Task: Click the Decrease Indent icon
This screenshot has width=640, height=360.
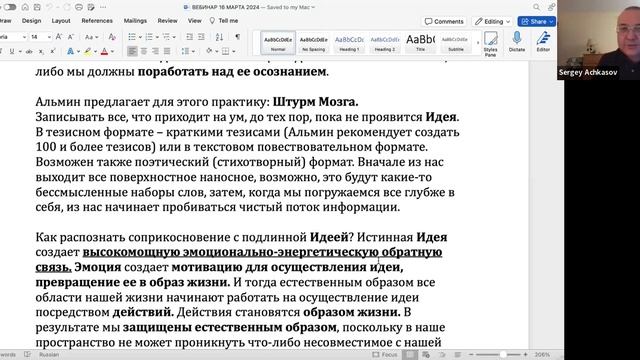Action: tap(189, 37)
